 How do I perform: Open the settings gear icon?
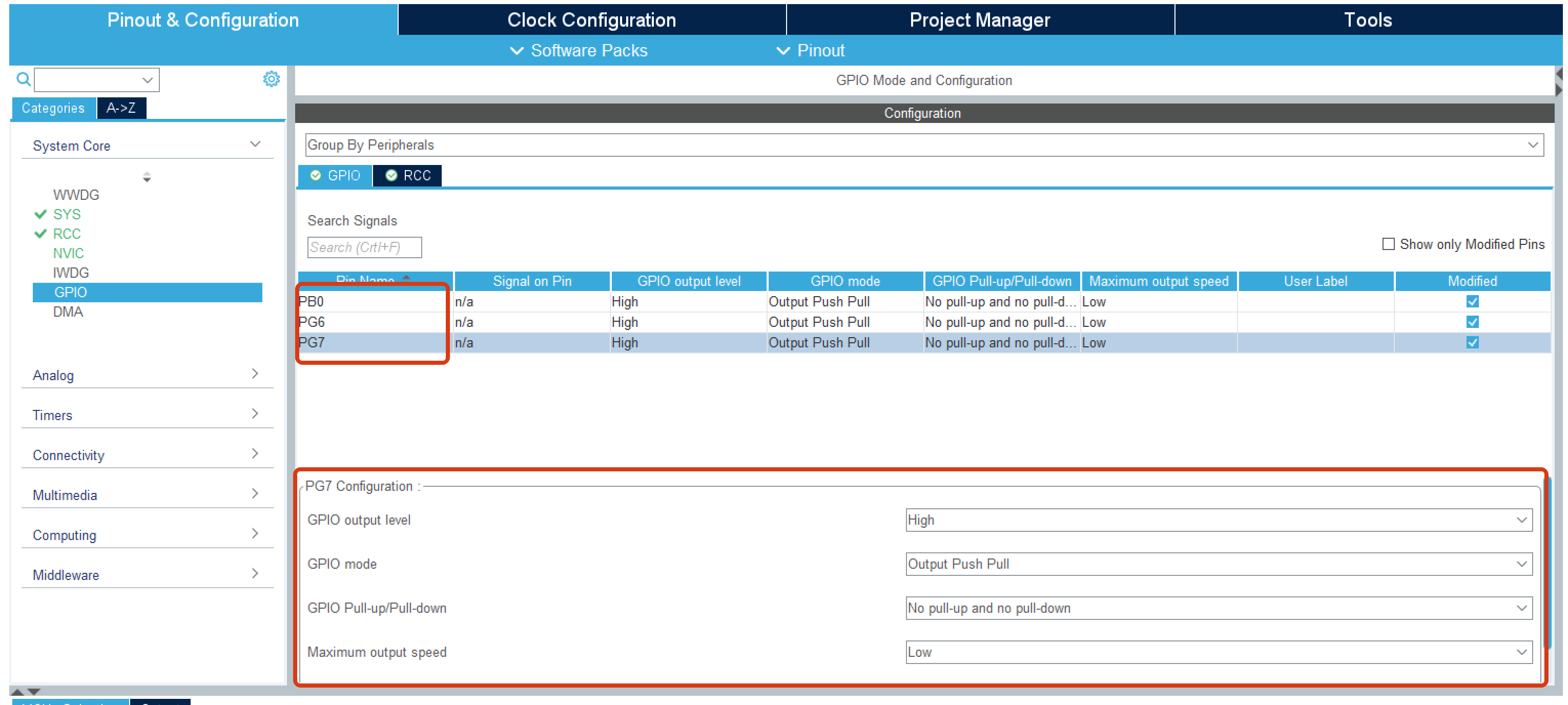[271, 79]
